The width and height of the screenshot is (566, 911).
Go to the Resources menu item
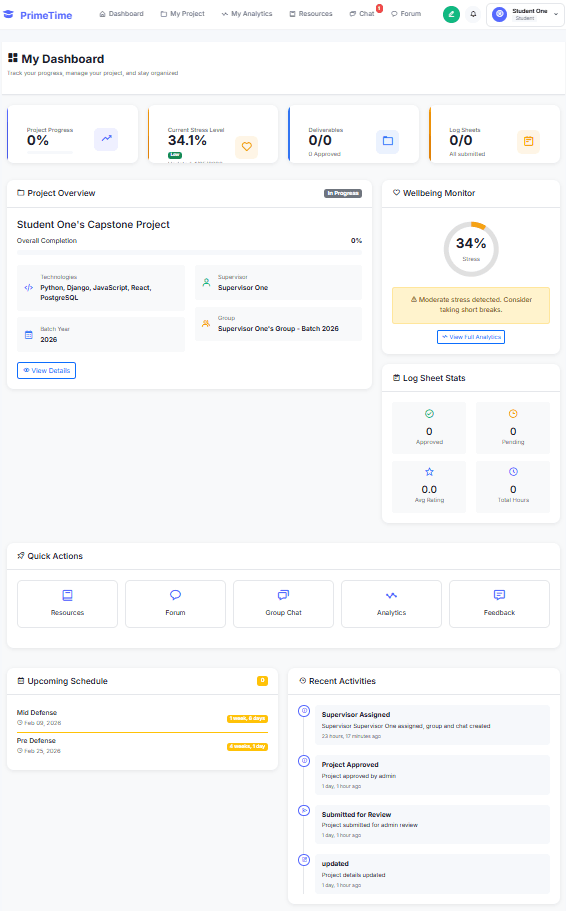click(x=311, y=13)
